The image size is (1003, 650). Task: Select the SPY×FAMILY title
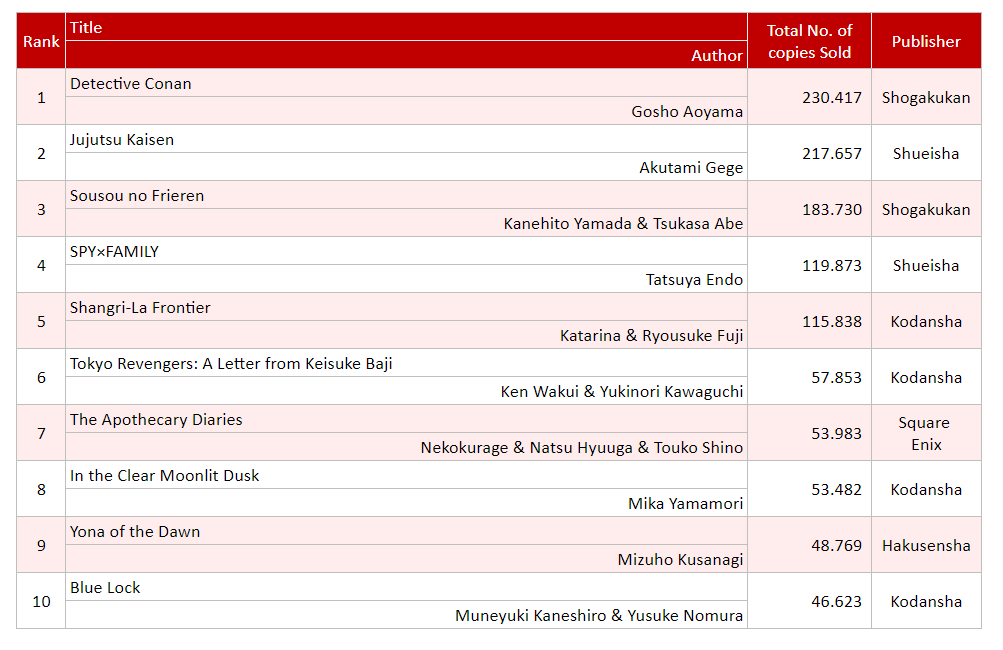click(x=114, y=251)
